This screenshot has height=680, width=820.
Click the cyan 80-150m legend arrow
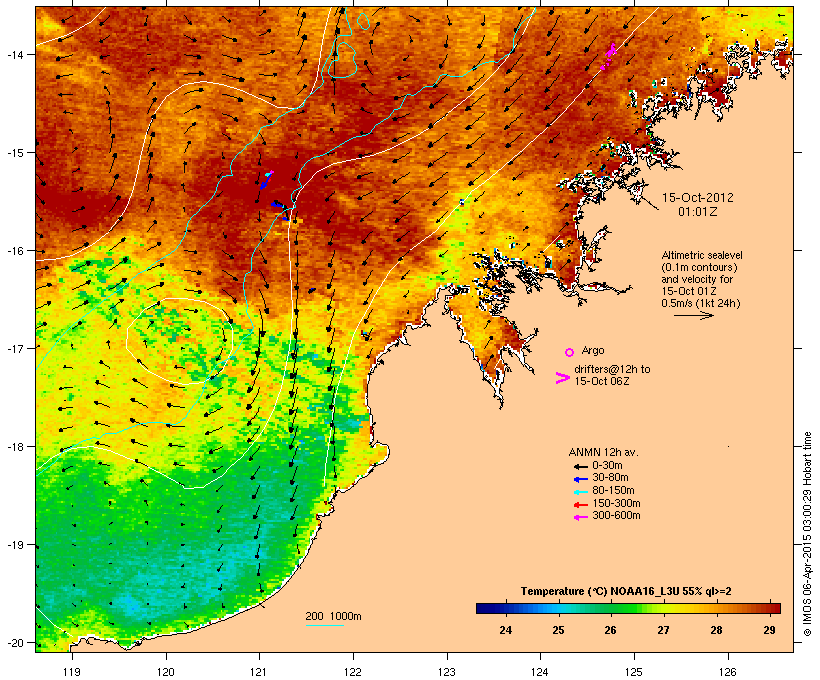click(580, 492)
